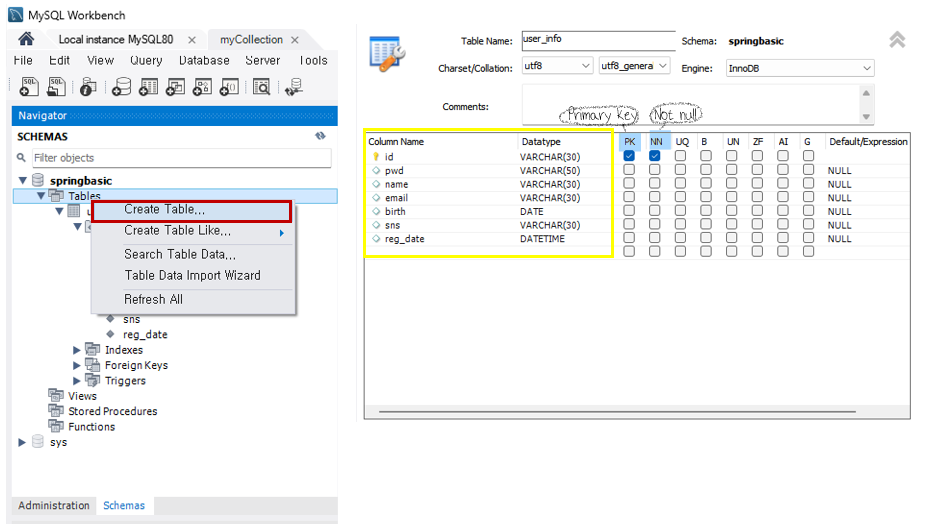The width and height of the screenshot is (925, 530).
Task: Switch to the Schemas tab
Action: [124, 505]
